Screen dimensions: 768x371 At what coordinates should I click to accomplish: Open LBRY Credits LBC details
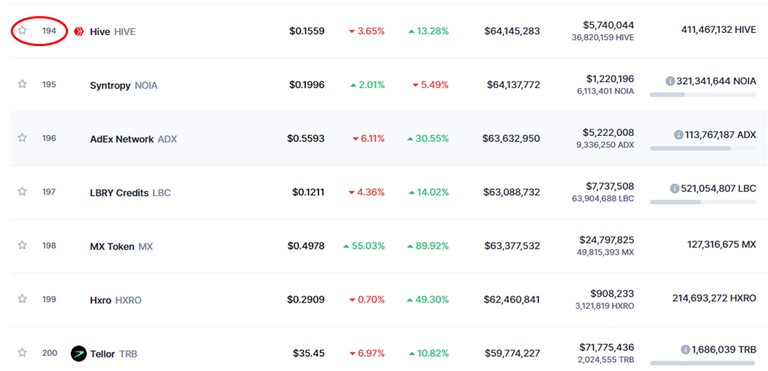(x=130, y=193)
